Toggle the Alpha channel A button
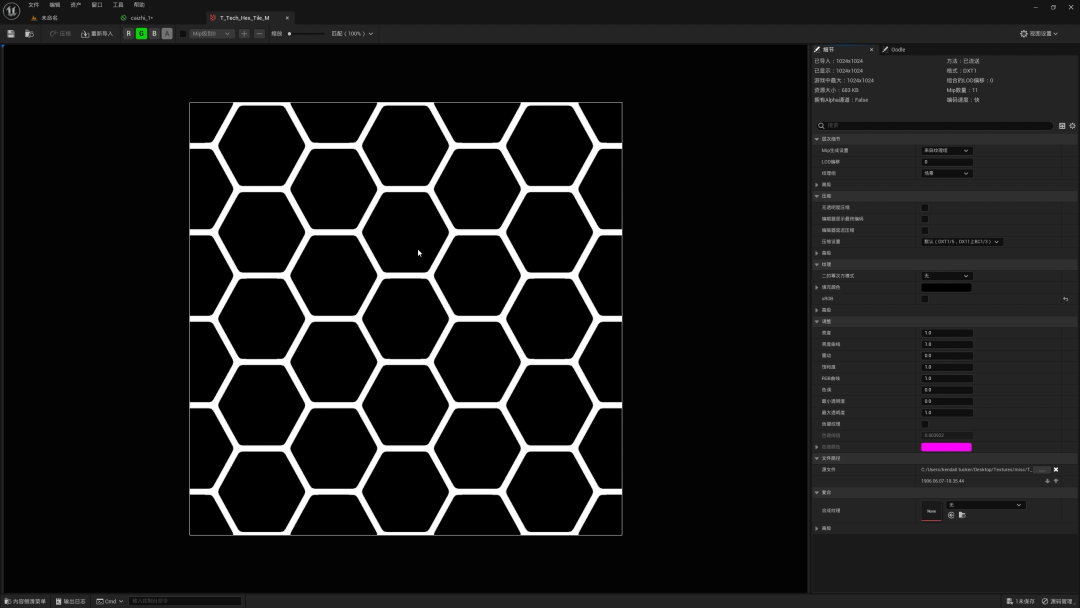 click(167, 33)
